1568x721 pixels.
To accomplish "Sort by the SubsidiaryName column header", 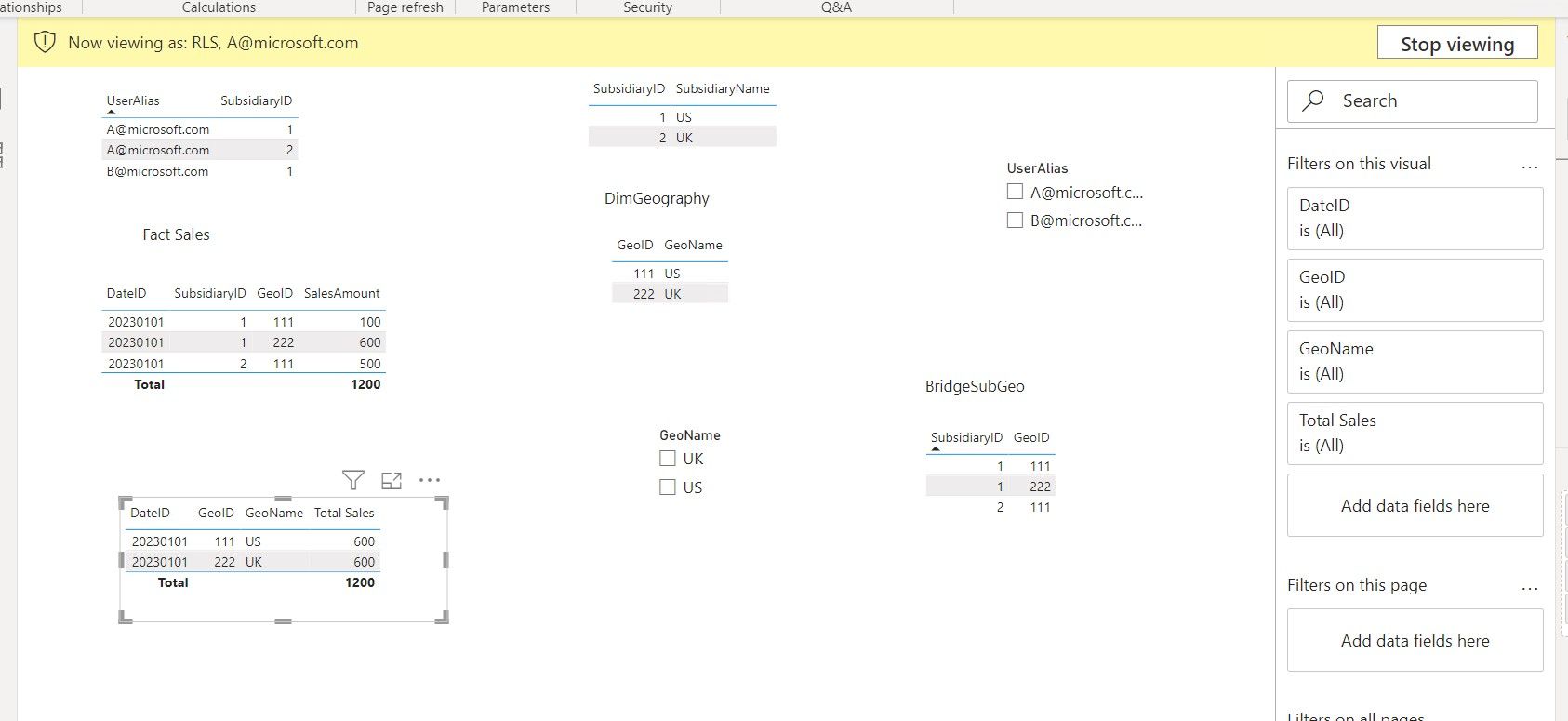I will 723,88.
